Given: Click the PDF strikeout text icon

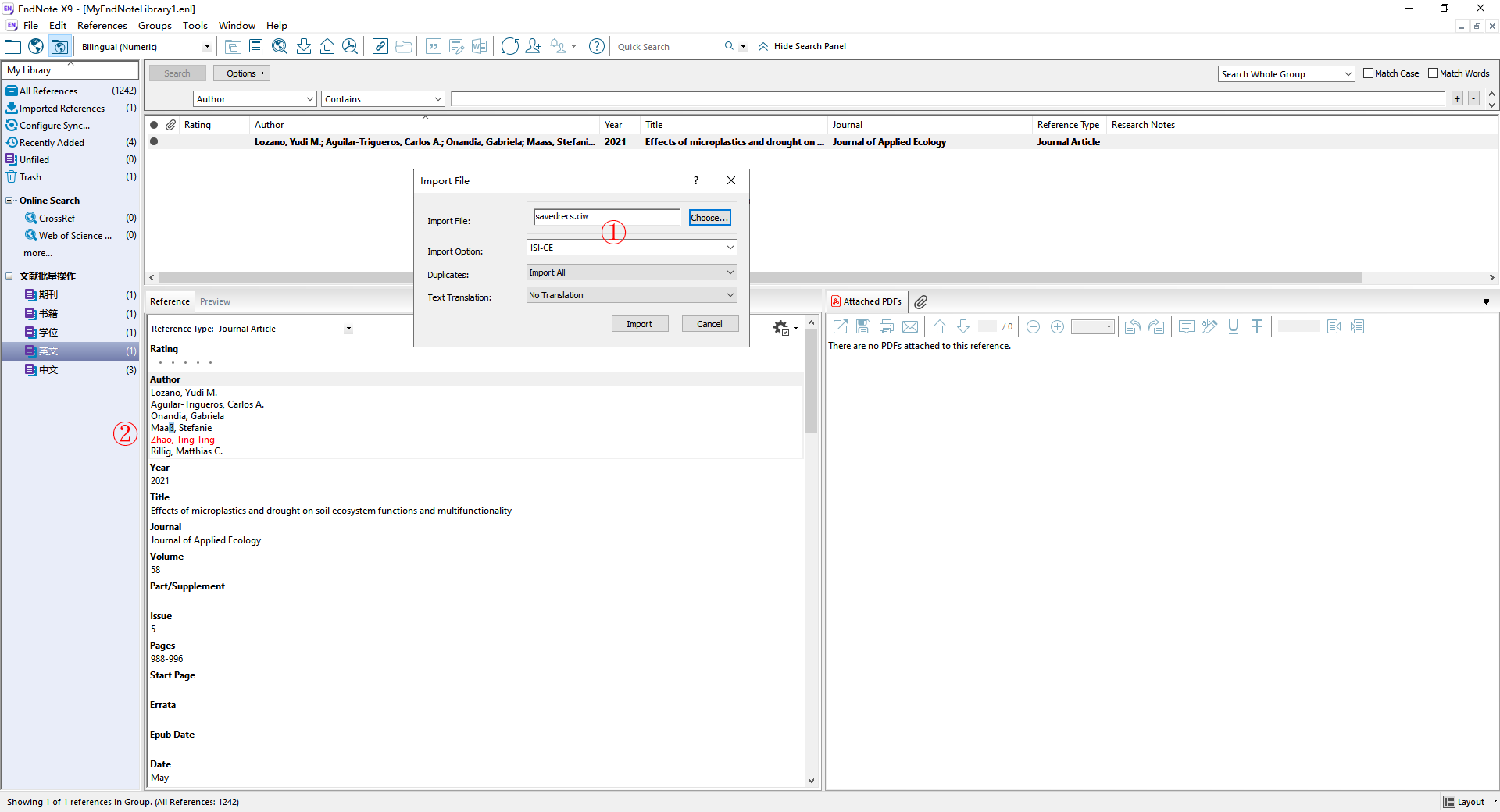Looking at the screenshot, I should [1257, 326].
